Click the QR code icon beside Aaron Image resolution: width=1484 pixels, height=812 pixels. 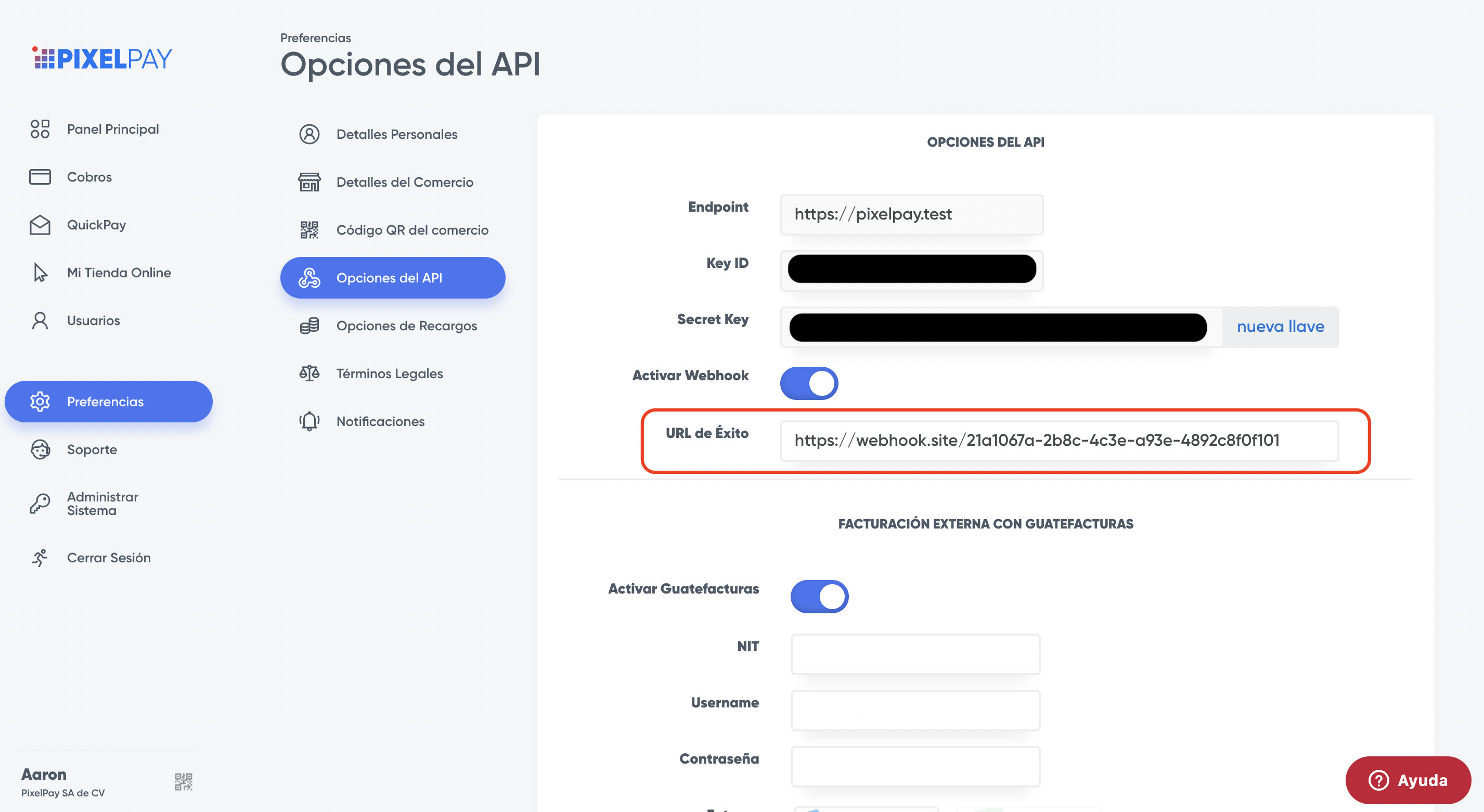[183, 781]
